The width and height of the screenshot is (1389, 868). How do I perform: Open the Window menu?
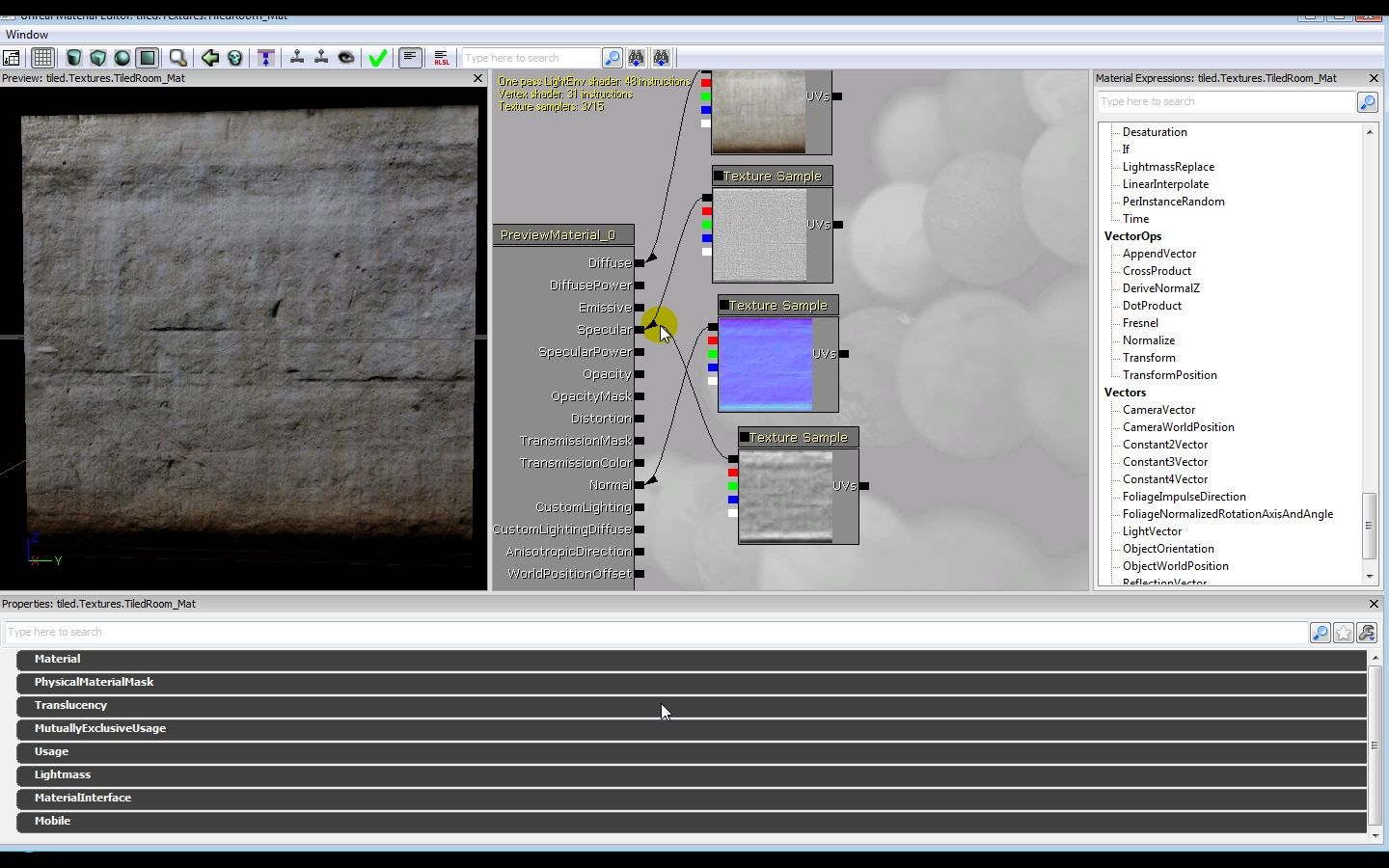[x=27, y=35]
